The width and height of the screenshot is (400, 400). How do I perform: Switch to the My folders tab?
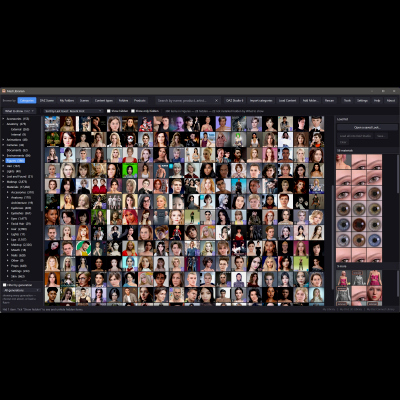click(67, 100)
